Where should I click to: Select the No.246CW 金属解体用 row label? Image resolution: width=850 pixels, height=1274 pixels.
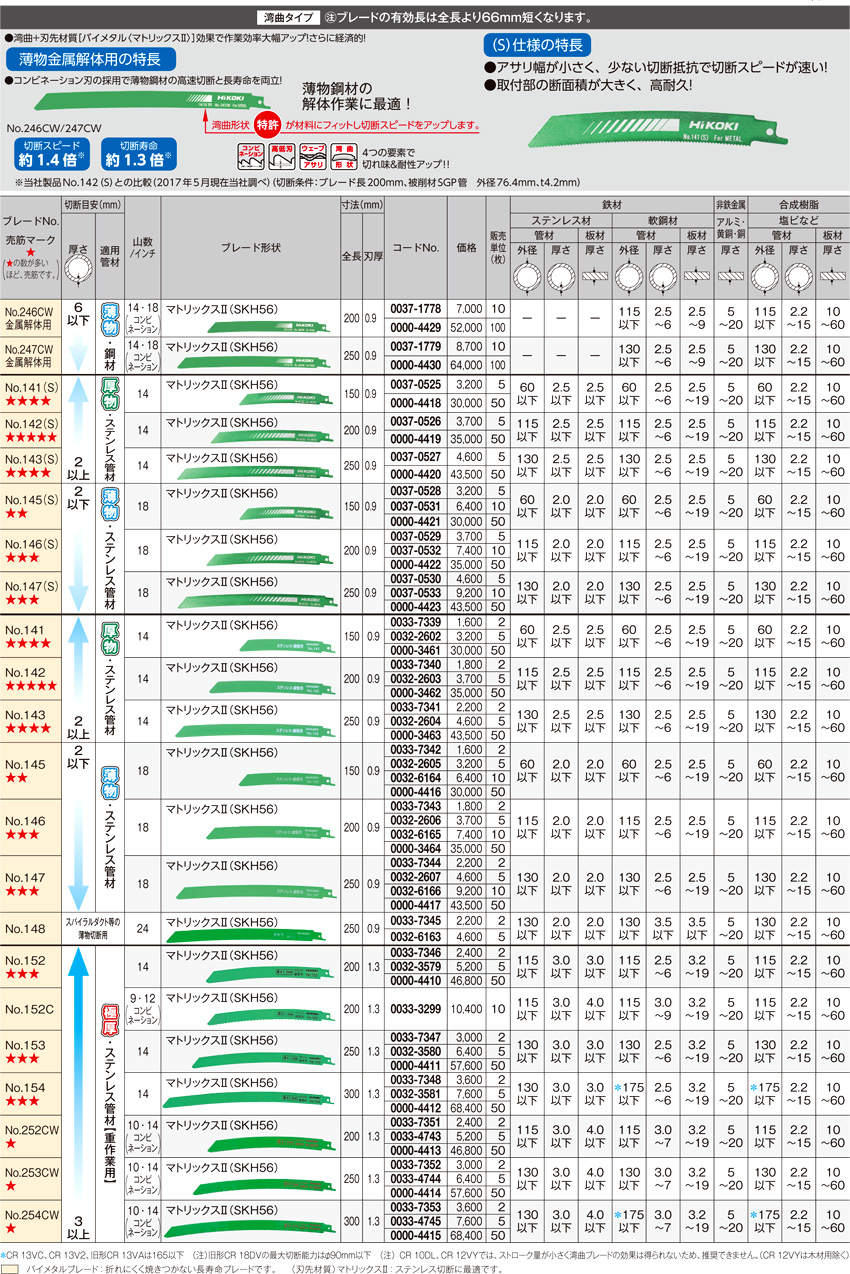[x=29, y=317]
